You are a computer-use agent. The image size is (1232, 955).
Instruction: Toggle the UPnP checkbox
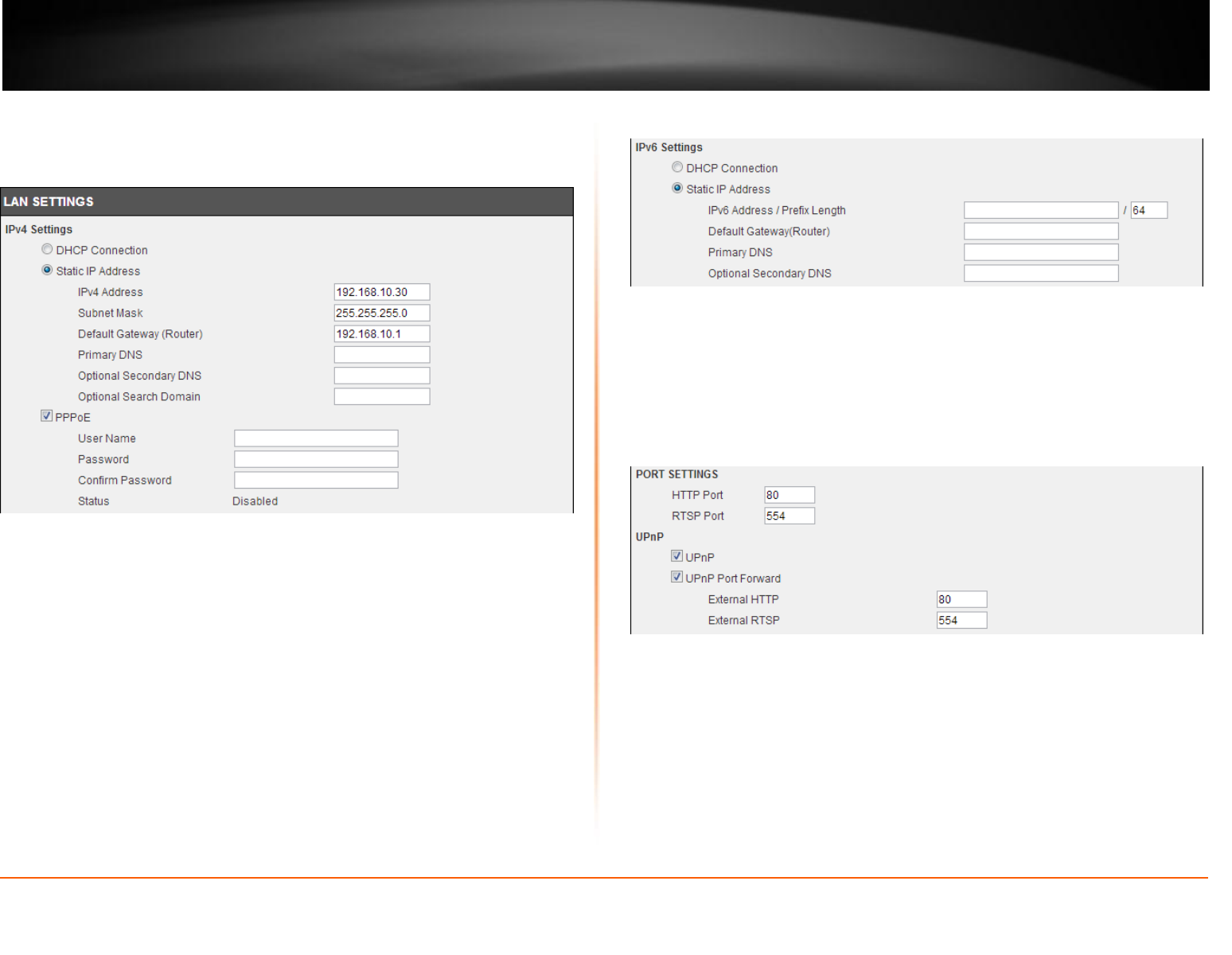pos(676,556)
